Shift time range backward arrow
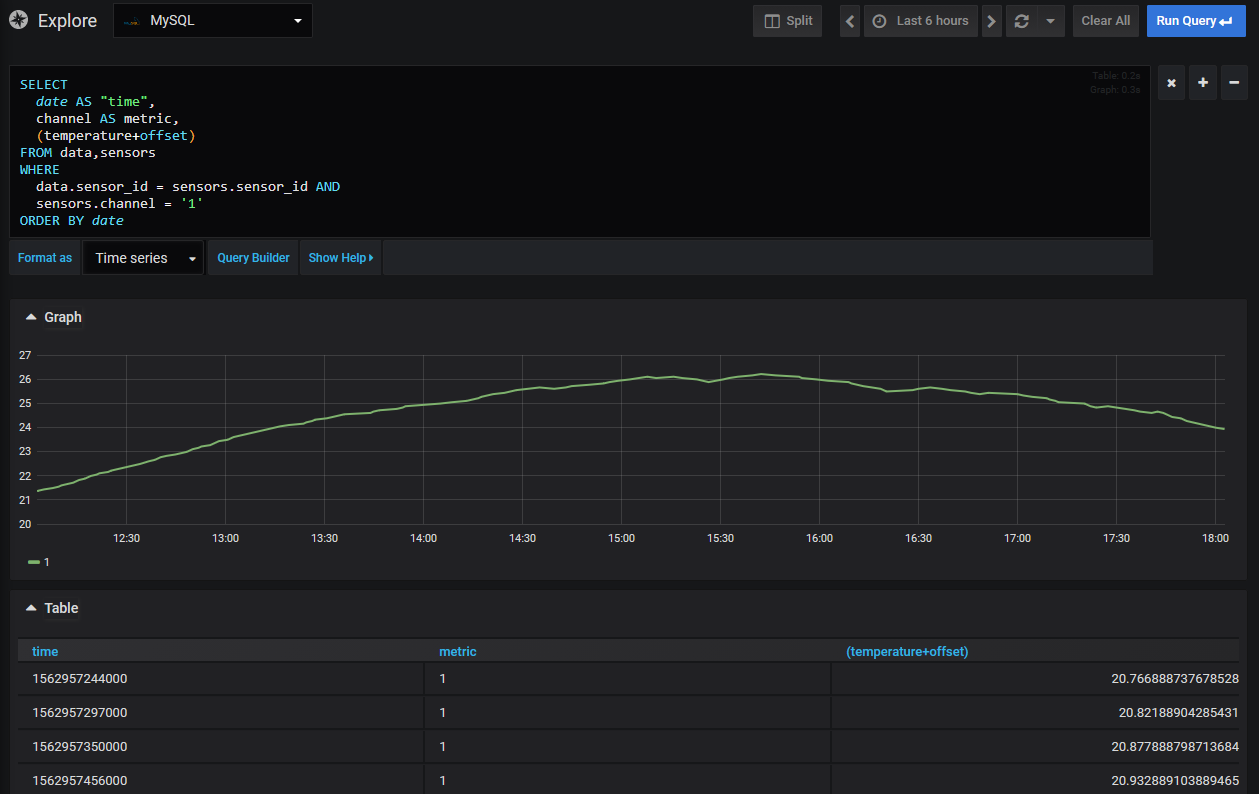The height and width of the screenshot is (794, 1259). tap(850, 21)
